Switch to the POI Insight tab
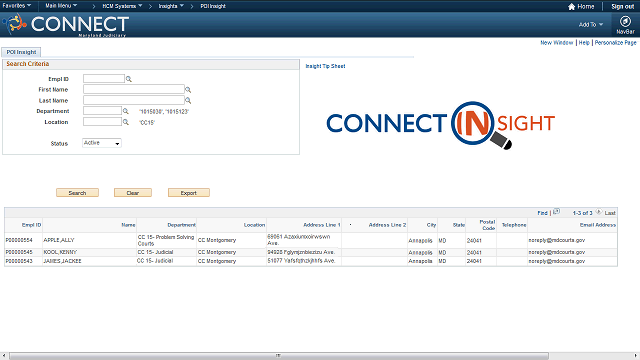Screen dimensions: 640x360 [21, 52]
